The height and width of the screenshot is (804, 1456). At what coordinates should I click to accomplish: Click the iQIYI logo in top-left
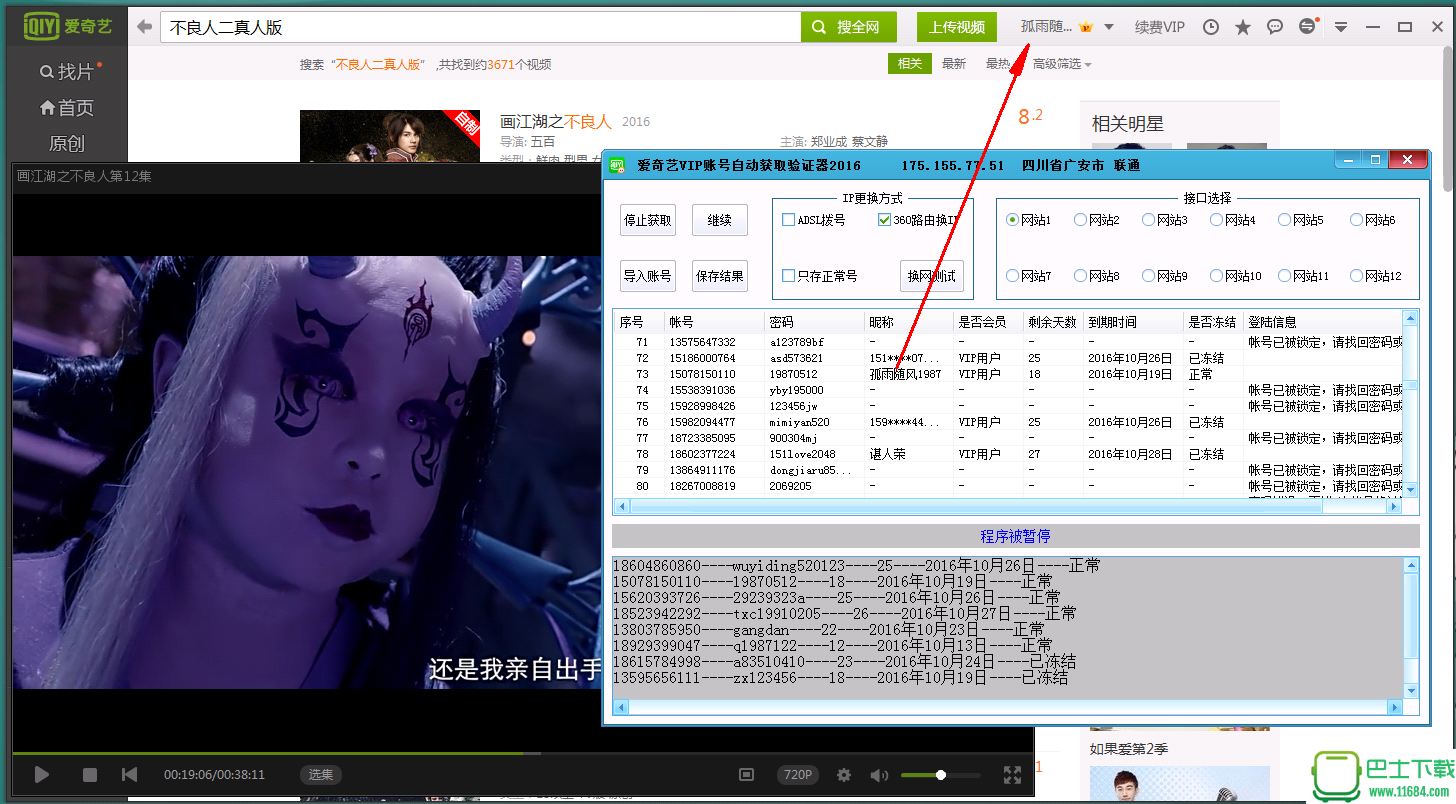(67, 27)
